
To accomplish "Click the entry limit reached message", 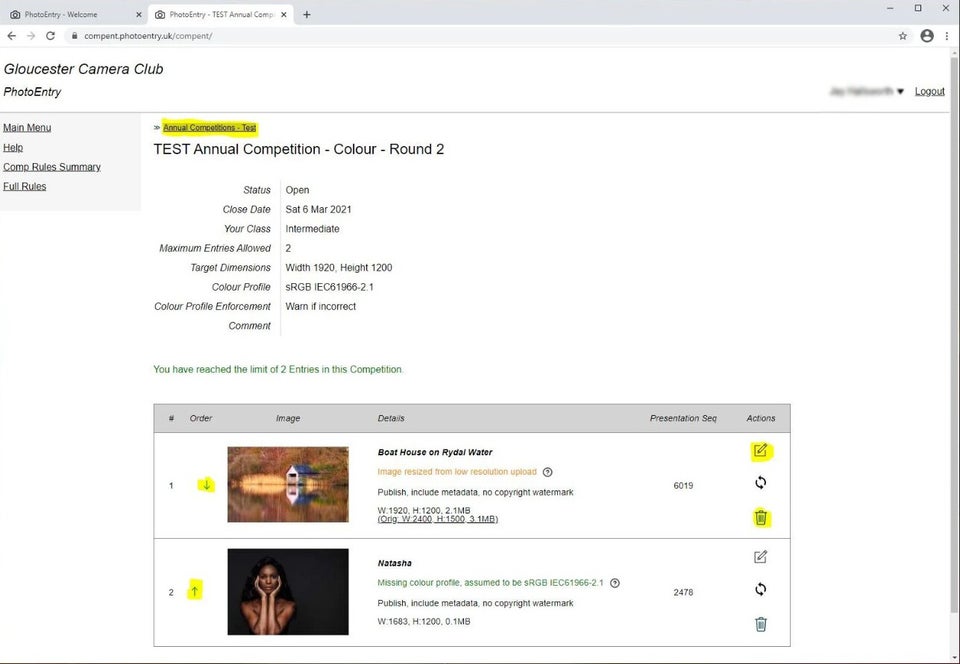I will [x=278, y=370].
